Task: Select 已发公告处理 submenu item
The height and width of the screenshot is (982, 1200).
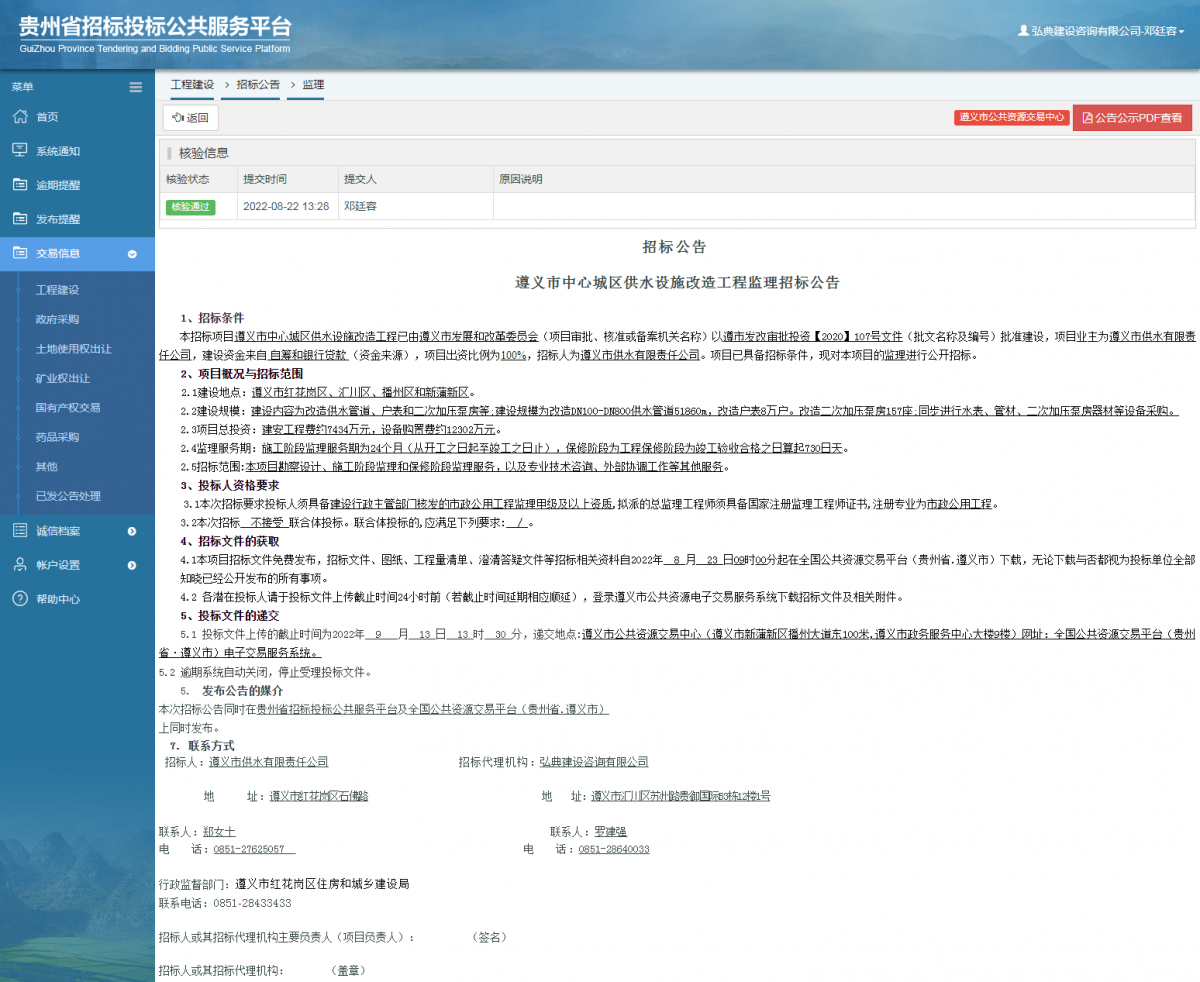Action: tap(68, 496)
